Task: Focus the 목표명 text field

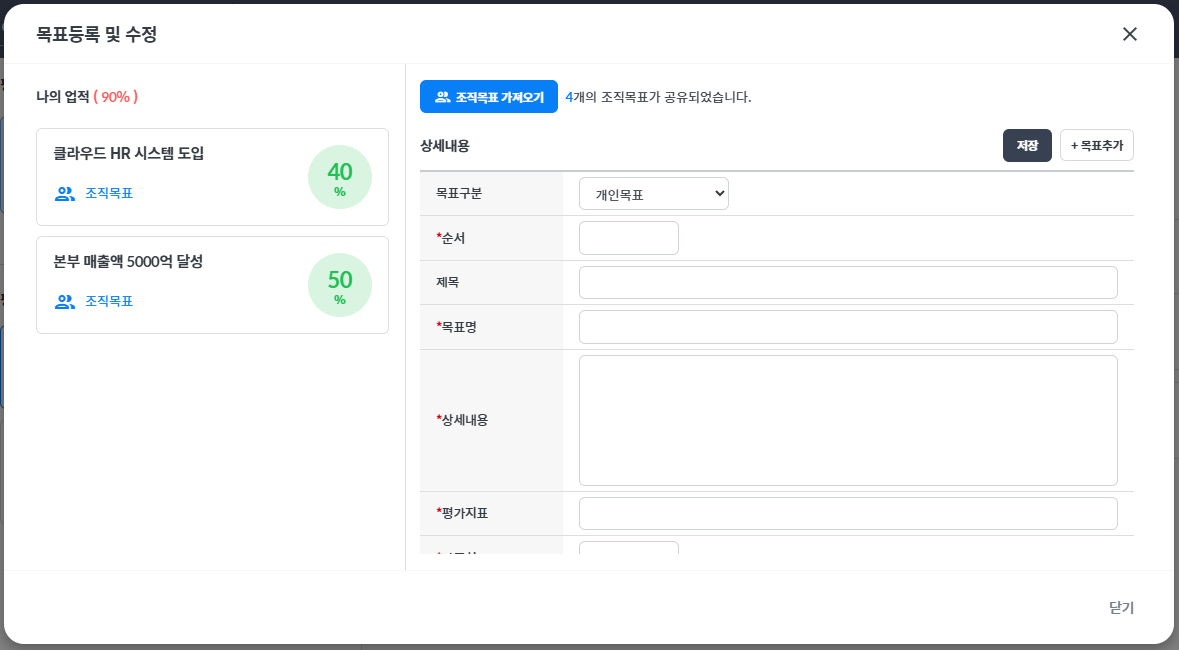Action: coord(848,327)
